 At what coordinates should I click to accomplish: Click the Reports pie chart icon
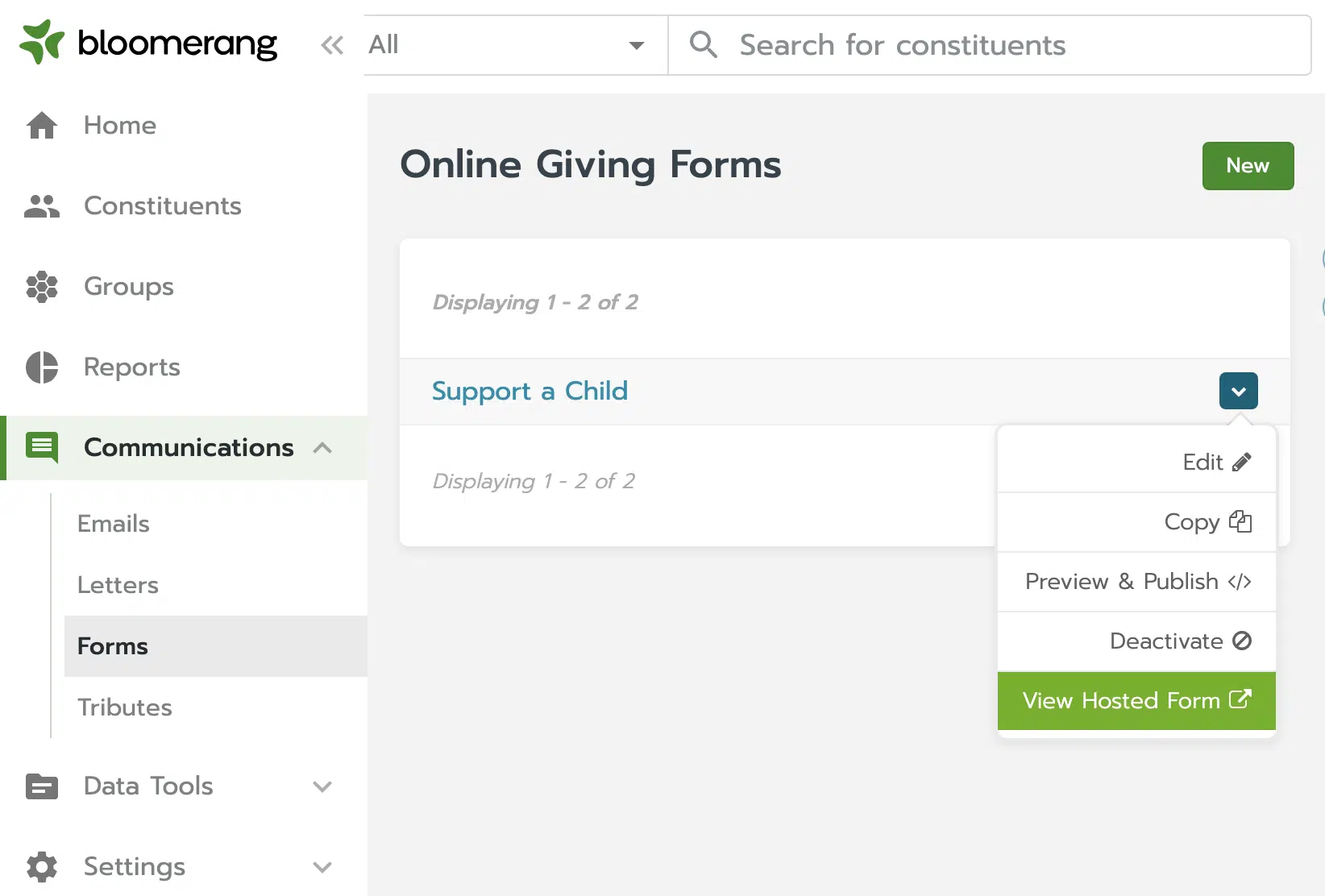point(42,367)
